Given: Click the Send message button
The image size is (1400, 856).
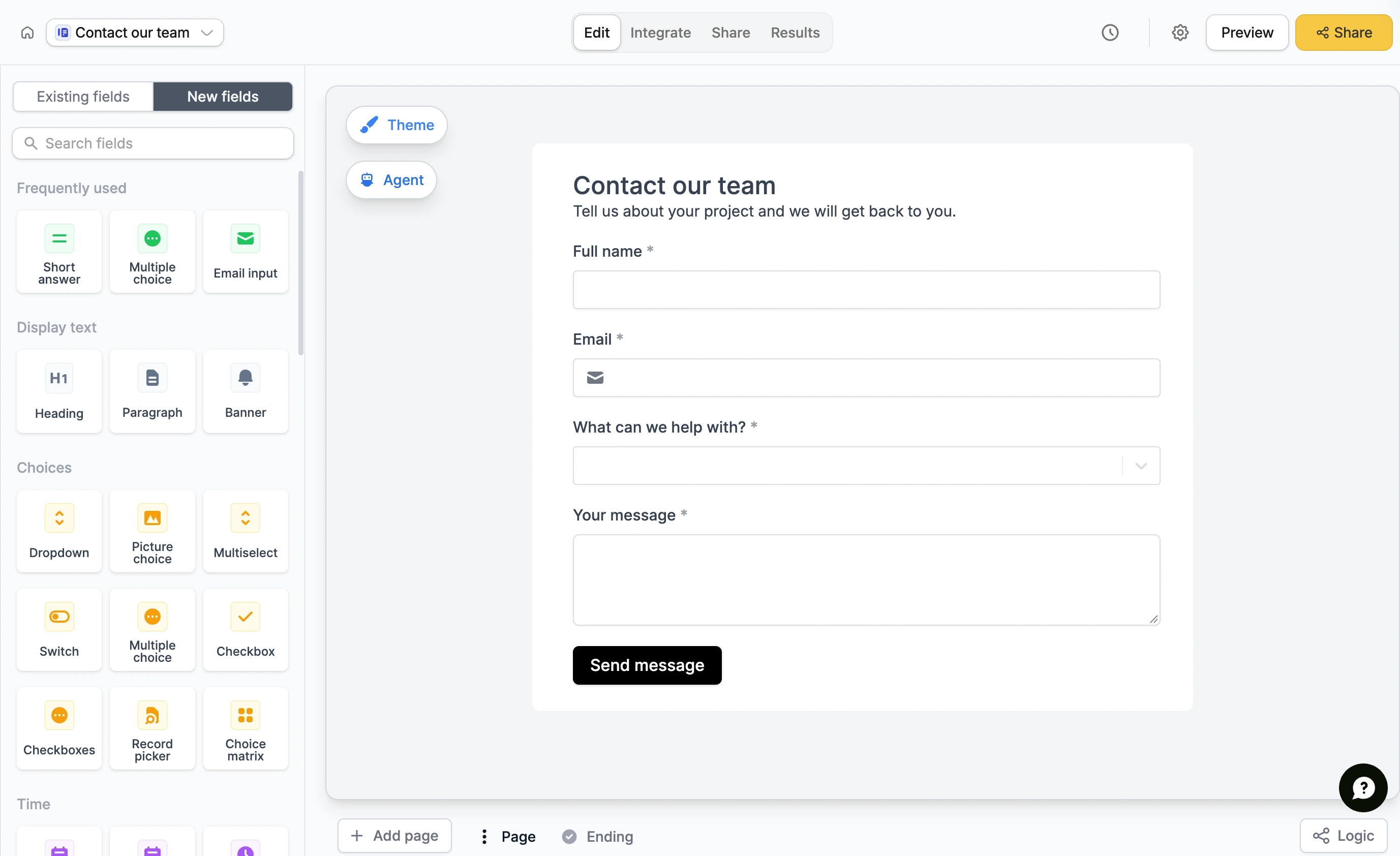Looking at the screenshot, I should pyautogui.click(x=647, y=665).
